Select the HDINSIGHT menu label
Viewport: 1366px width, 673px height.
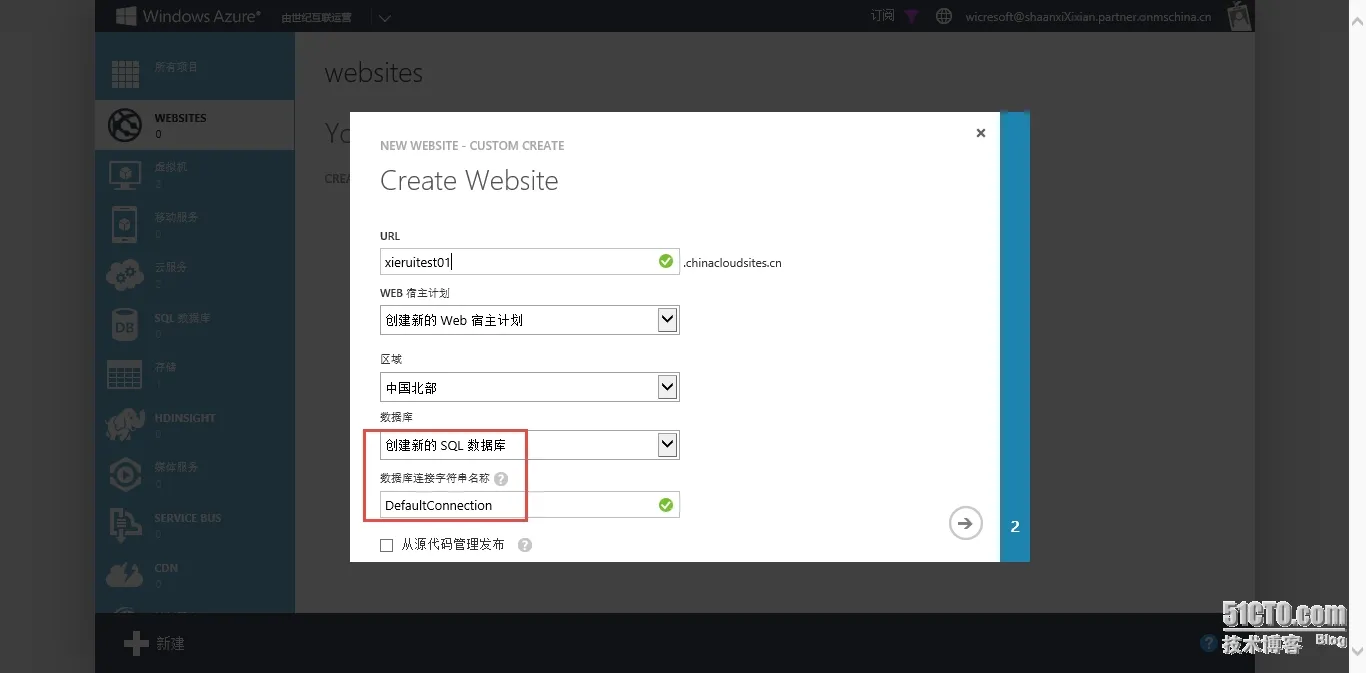click(x=185, y=418)
